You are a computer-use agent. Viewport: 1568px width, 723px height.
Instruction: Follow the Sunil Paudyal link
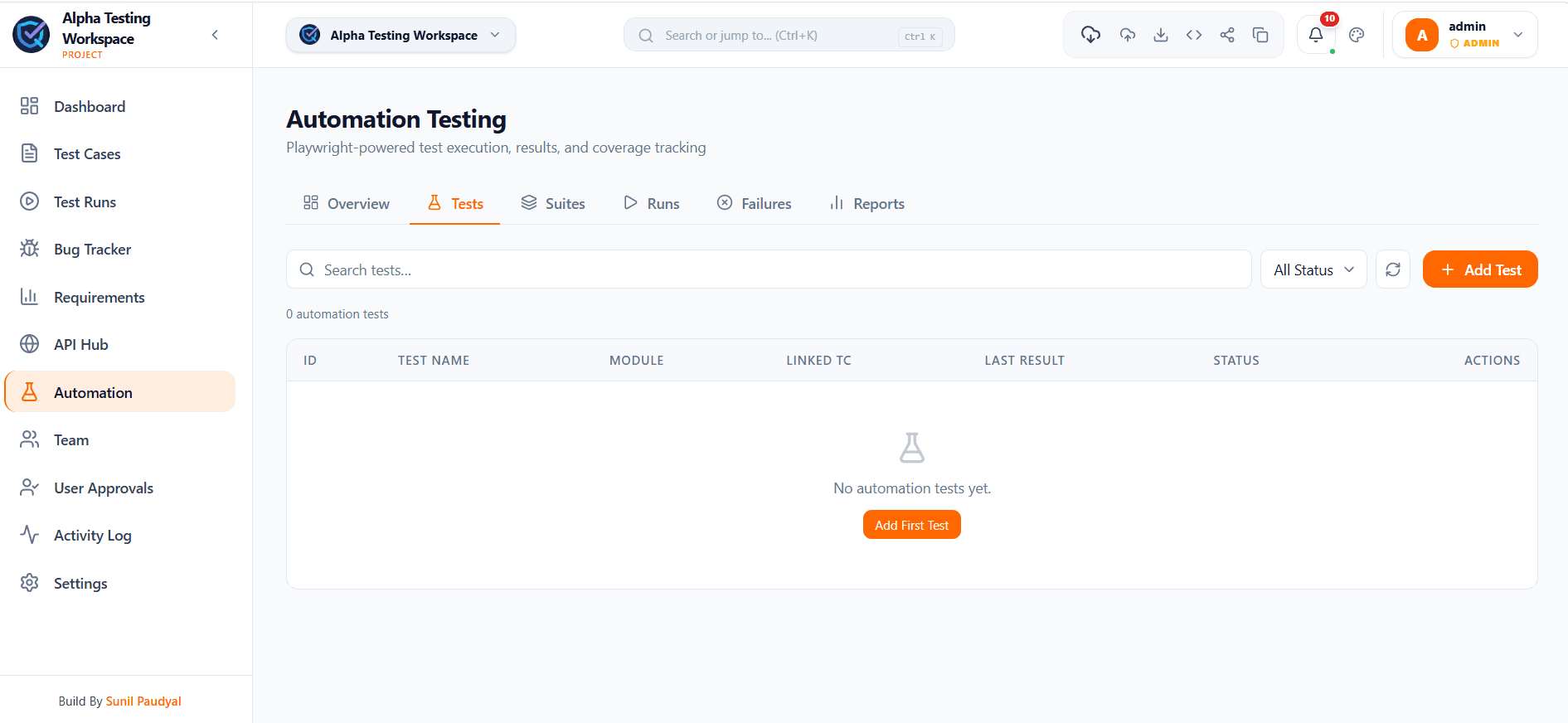[143, 701]
